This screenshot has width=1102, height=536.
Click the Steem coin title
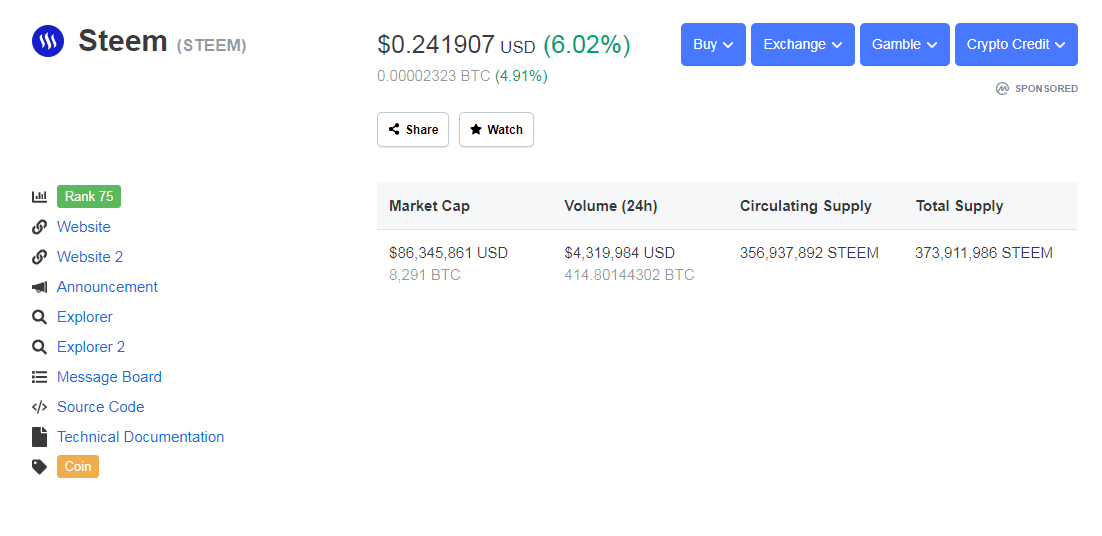tap(122, 41)
